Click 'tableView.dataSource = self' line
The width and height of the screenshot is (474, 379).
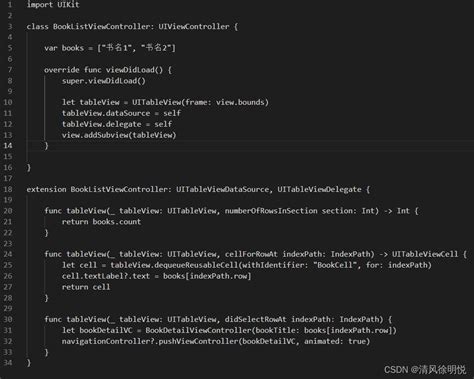point(121,113)
